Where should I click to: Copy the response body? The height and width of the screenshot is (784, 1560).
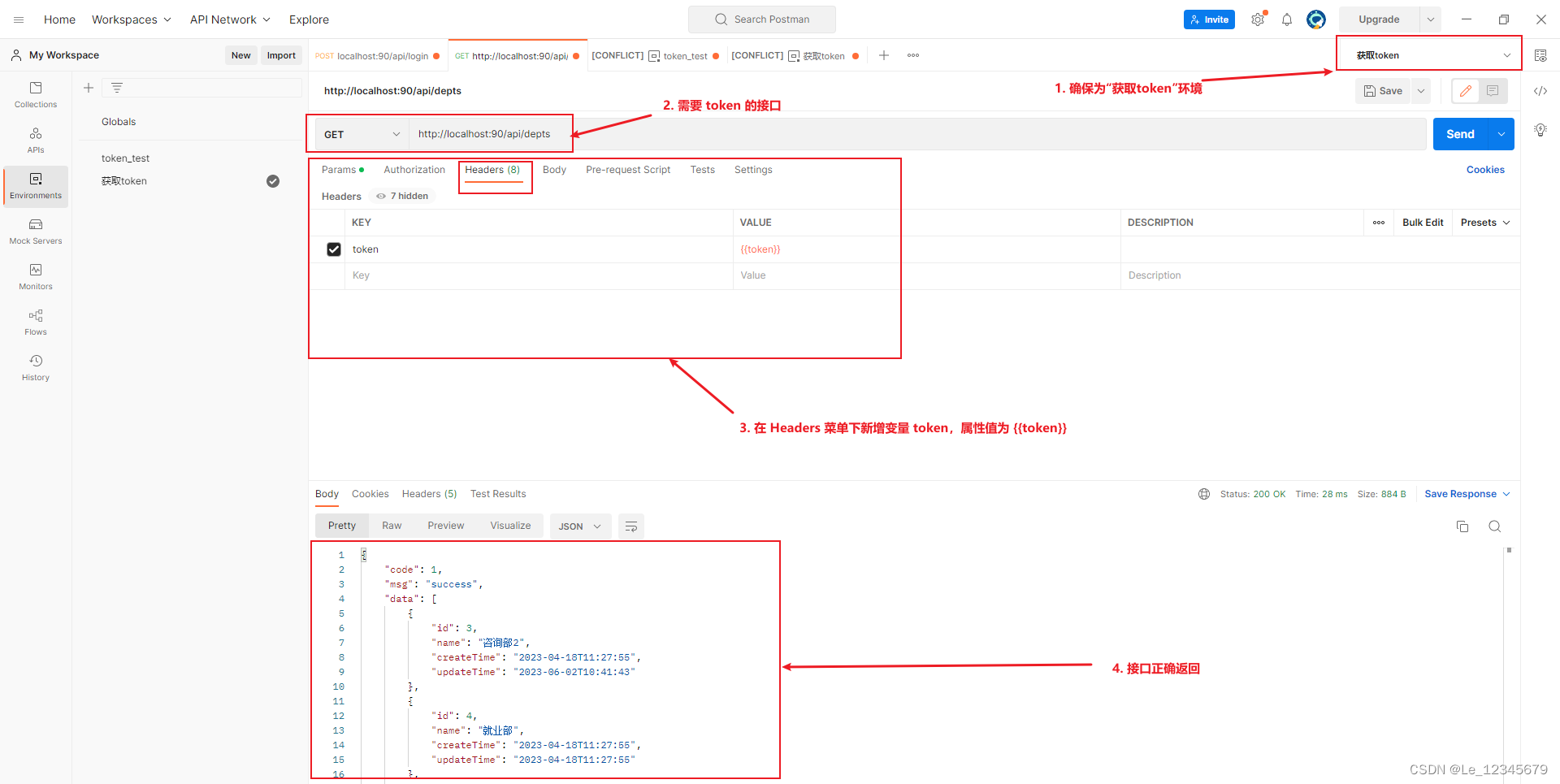1462,526
